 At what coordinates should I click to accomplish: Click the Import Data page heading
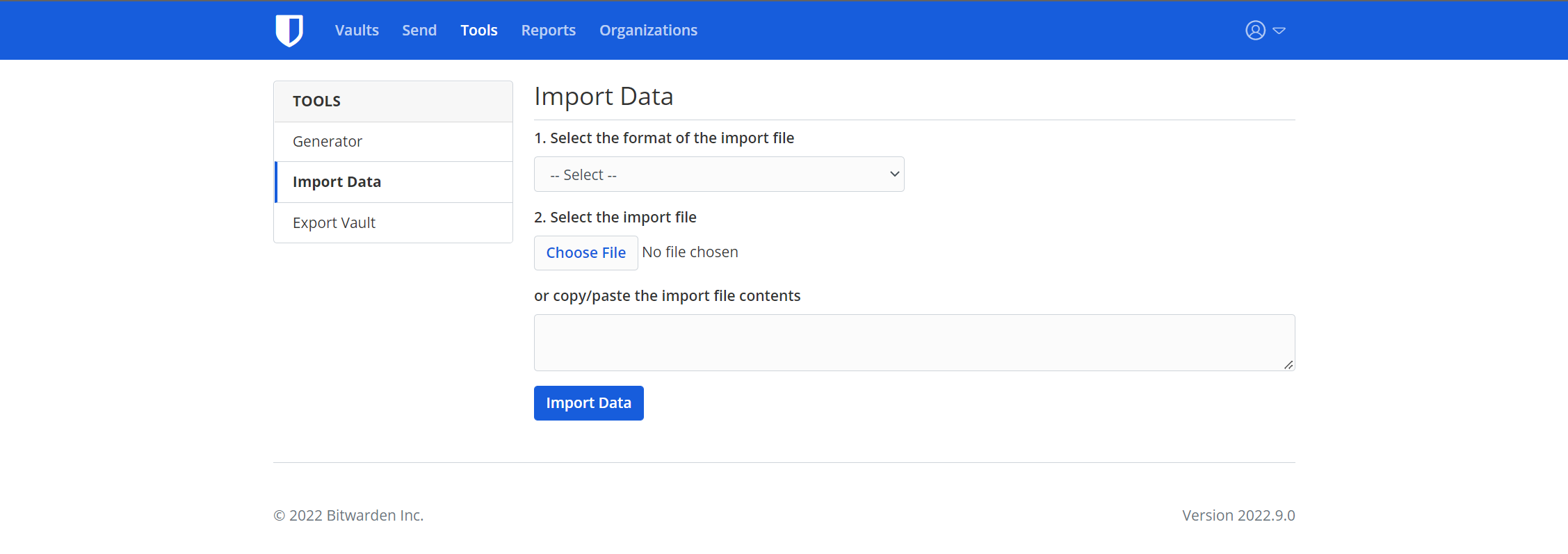tap(604, 97)
